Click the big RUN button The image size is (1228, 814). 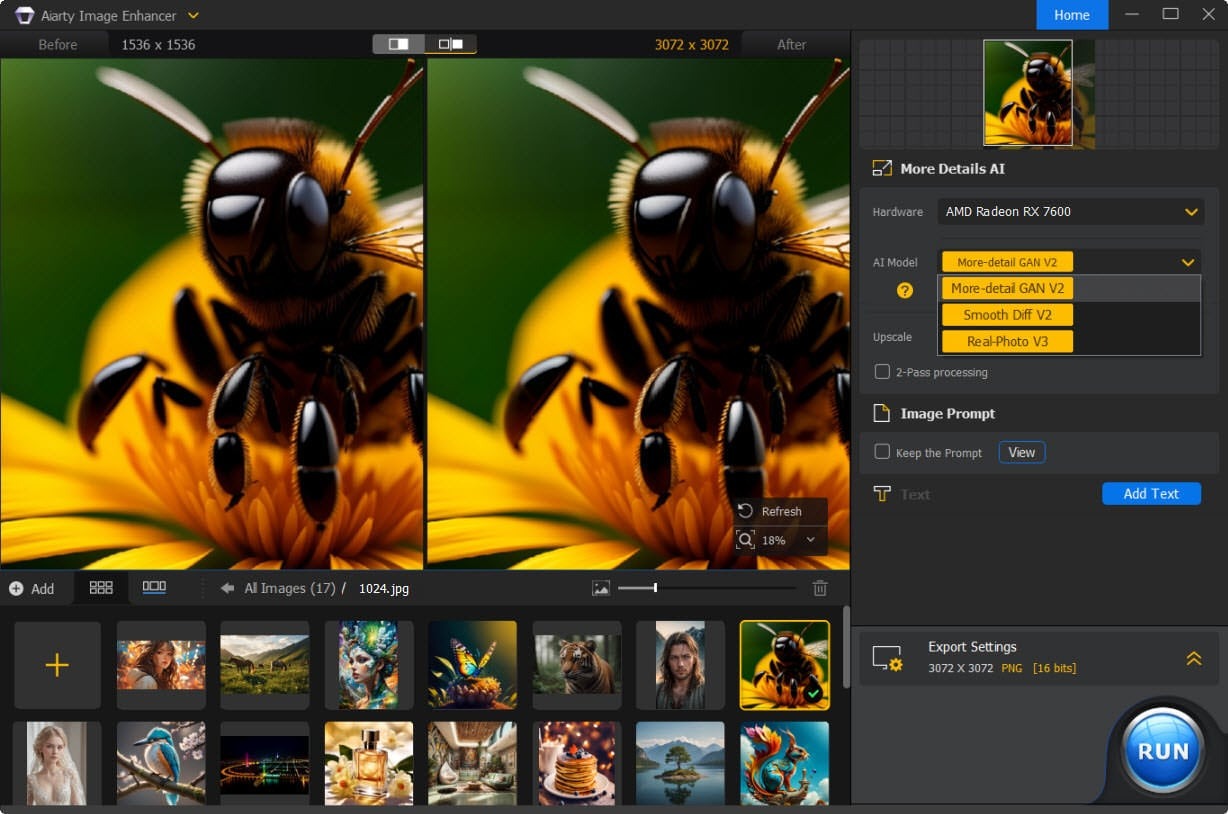(x=1162, y=751)
